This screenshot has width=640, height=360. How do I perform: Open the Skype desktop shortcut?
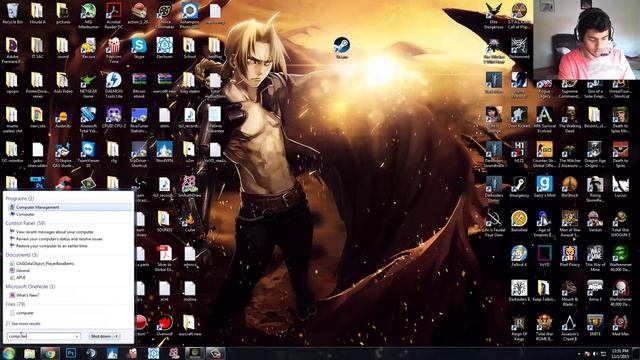pos(139,48)
